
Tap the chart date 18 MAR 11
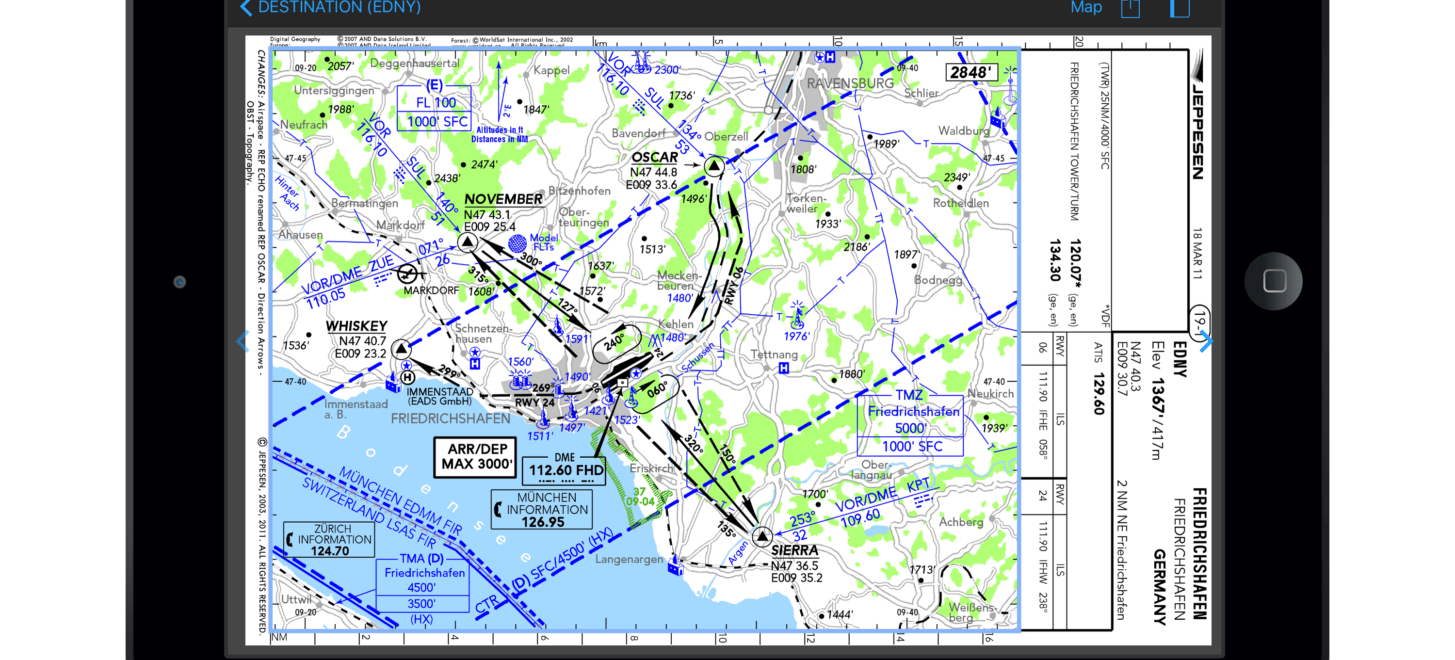click(x=1197, y=256)
